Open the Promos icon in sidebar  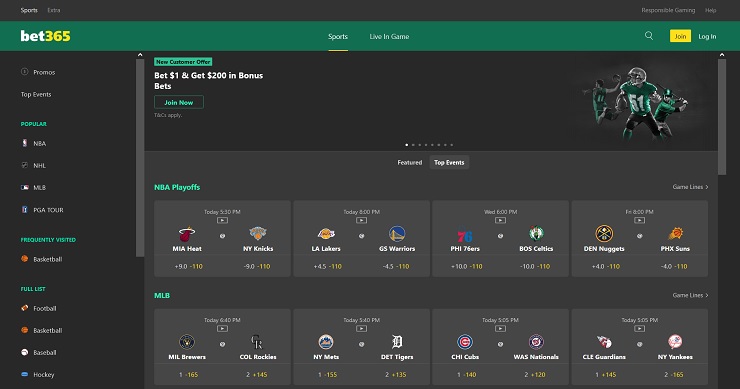coord(25,72)
